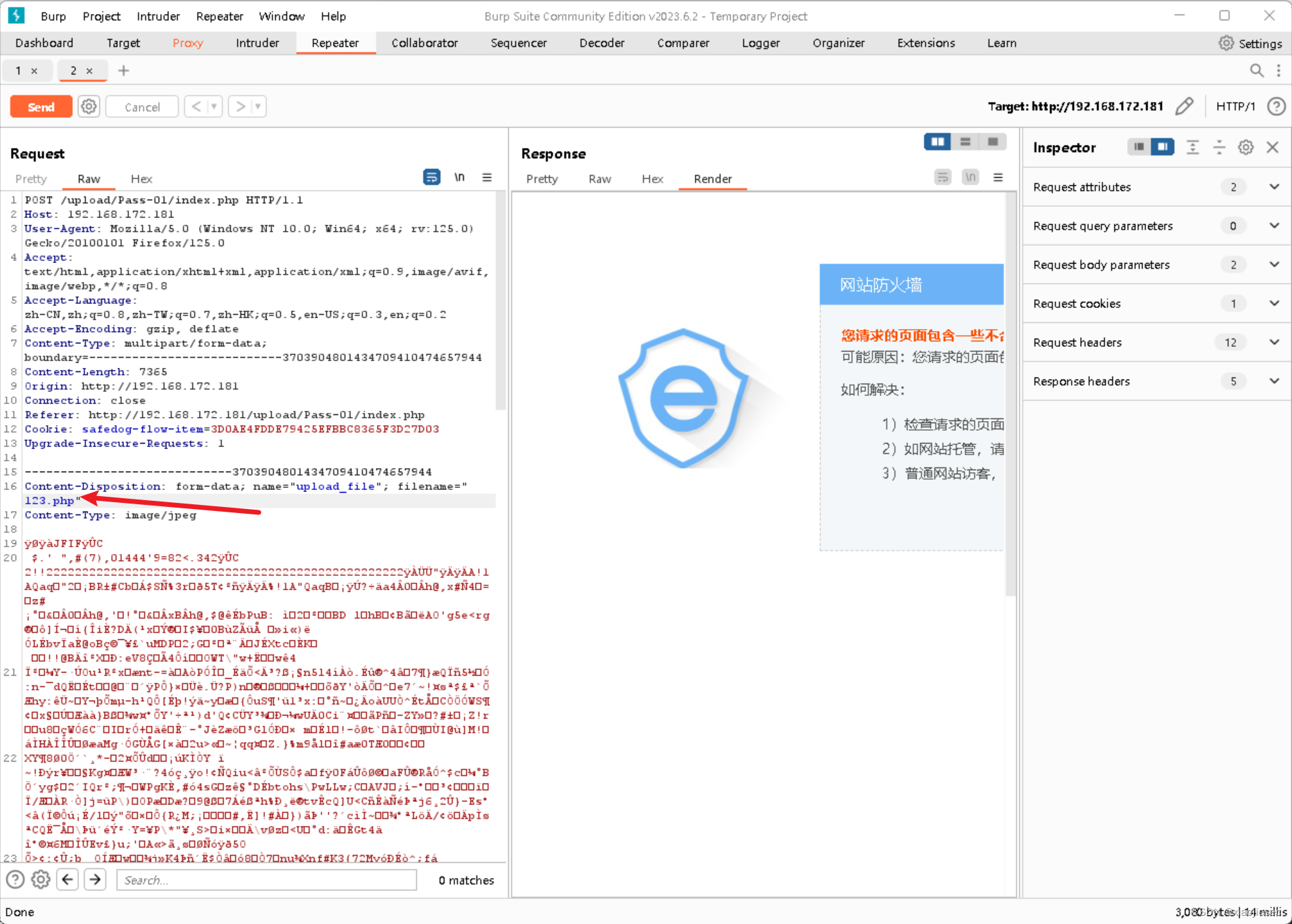Select Response Raw view tab
1292x924 pixels.
pos(600,179)
